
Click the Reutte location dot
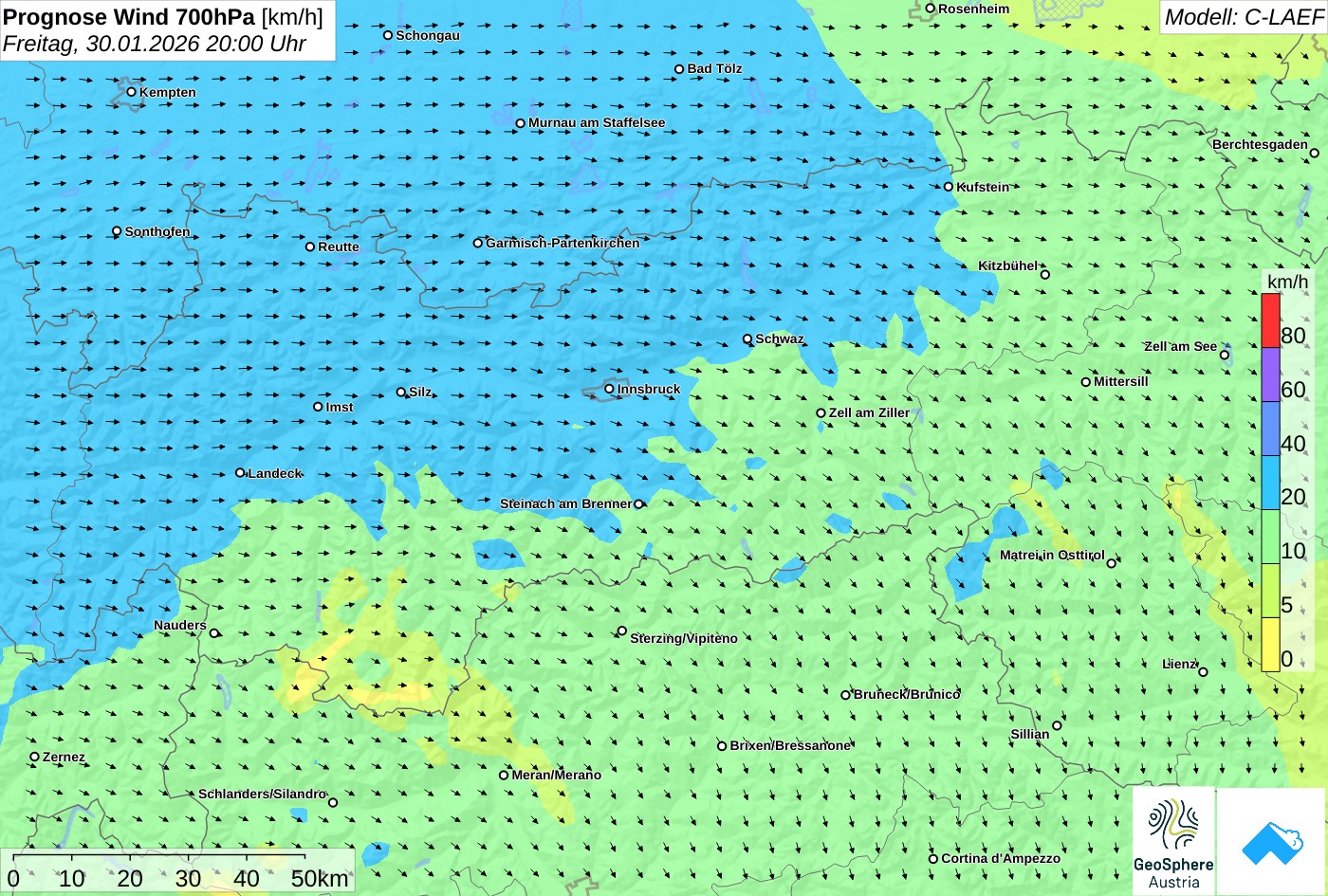point(310,247)
